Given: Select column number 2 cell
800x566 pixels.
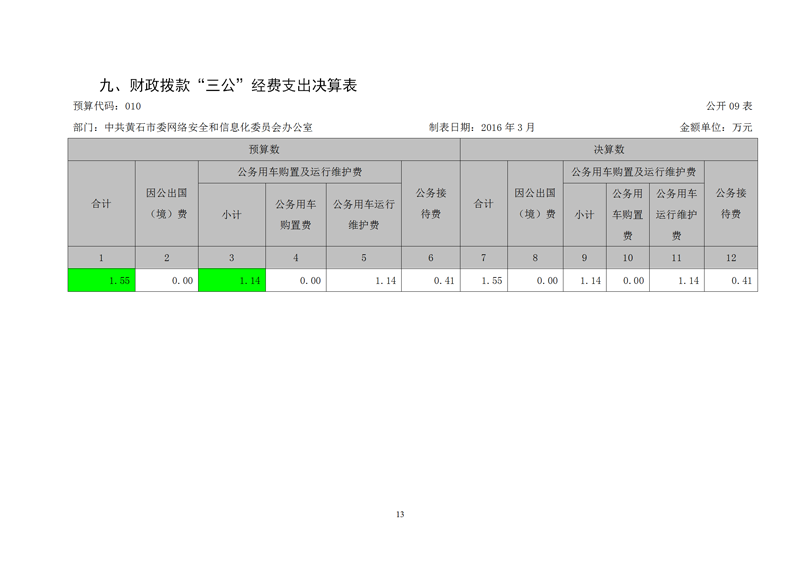Looking at the screenshot, I should pyautogui.click(x=167, y=258).
